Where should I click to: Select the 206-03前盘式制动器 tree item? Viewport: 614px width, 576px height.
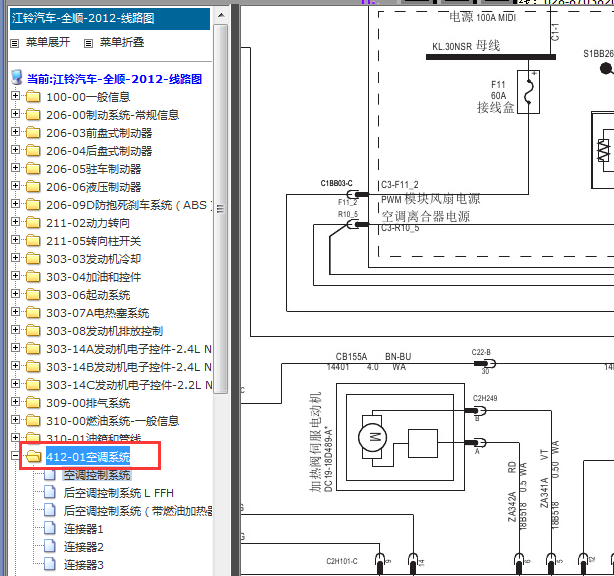point(99,133)
